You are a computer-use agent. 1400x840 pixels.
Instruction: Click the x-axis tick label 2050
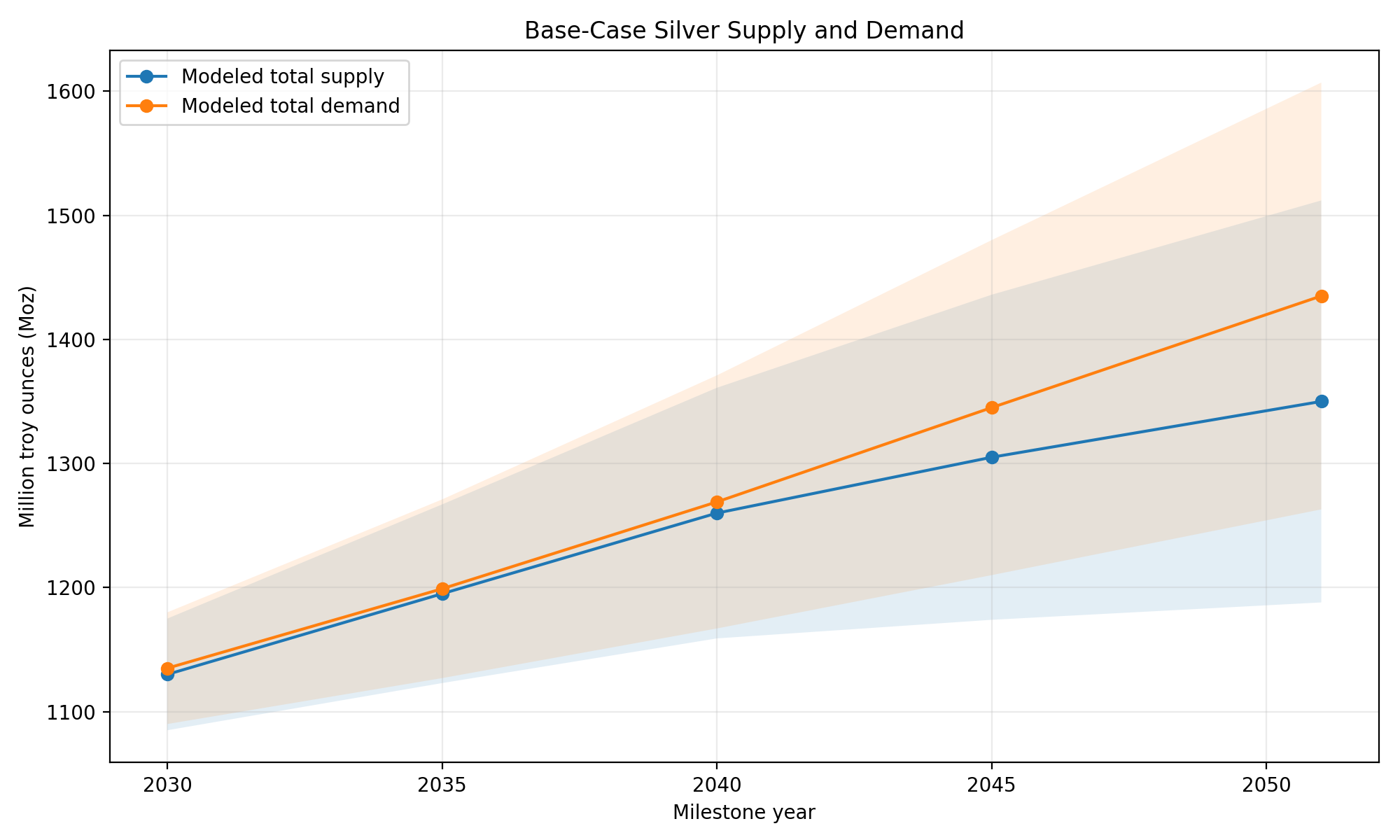click(1266, 785)
